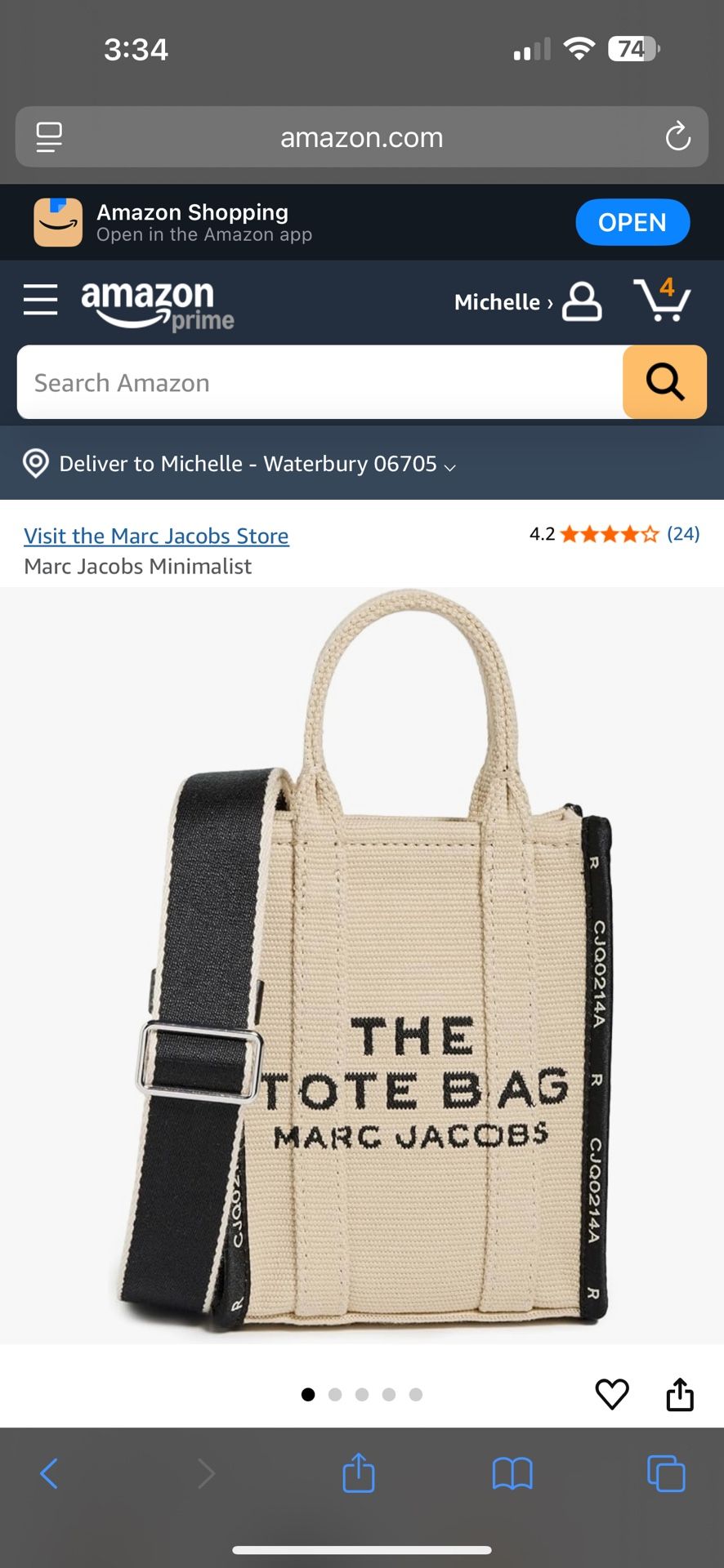
Task: Visit the Marc Jacobs Store link
Action: coord(156,536)
